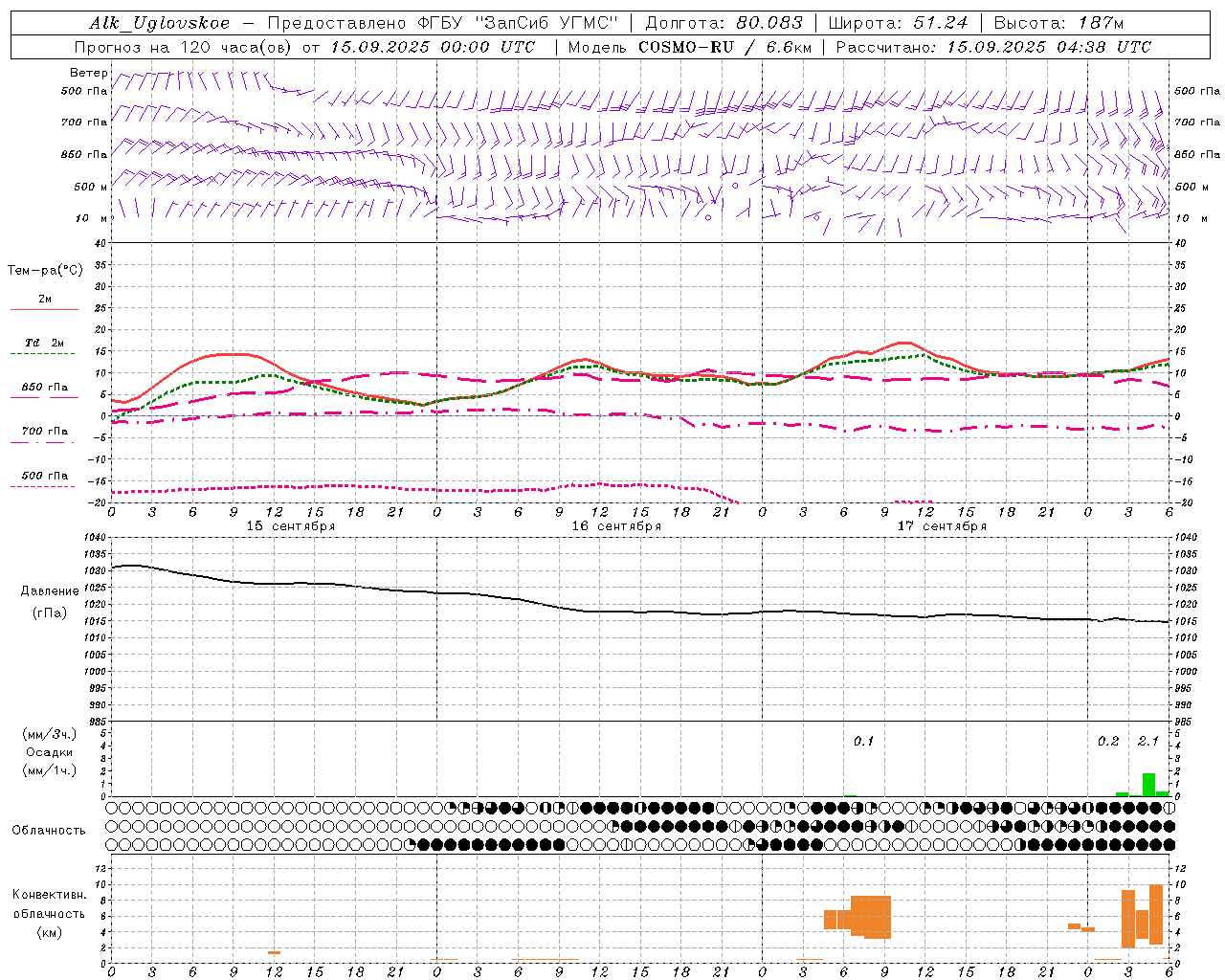Click the station name Alk_Uglovskoe in header
1225x980 pixels.
coord(160,23)
